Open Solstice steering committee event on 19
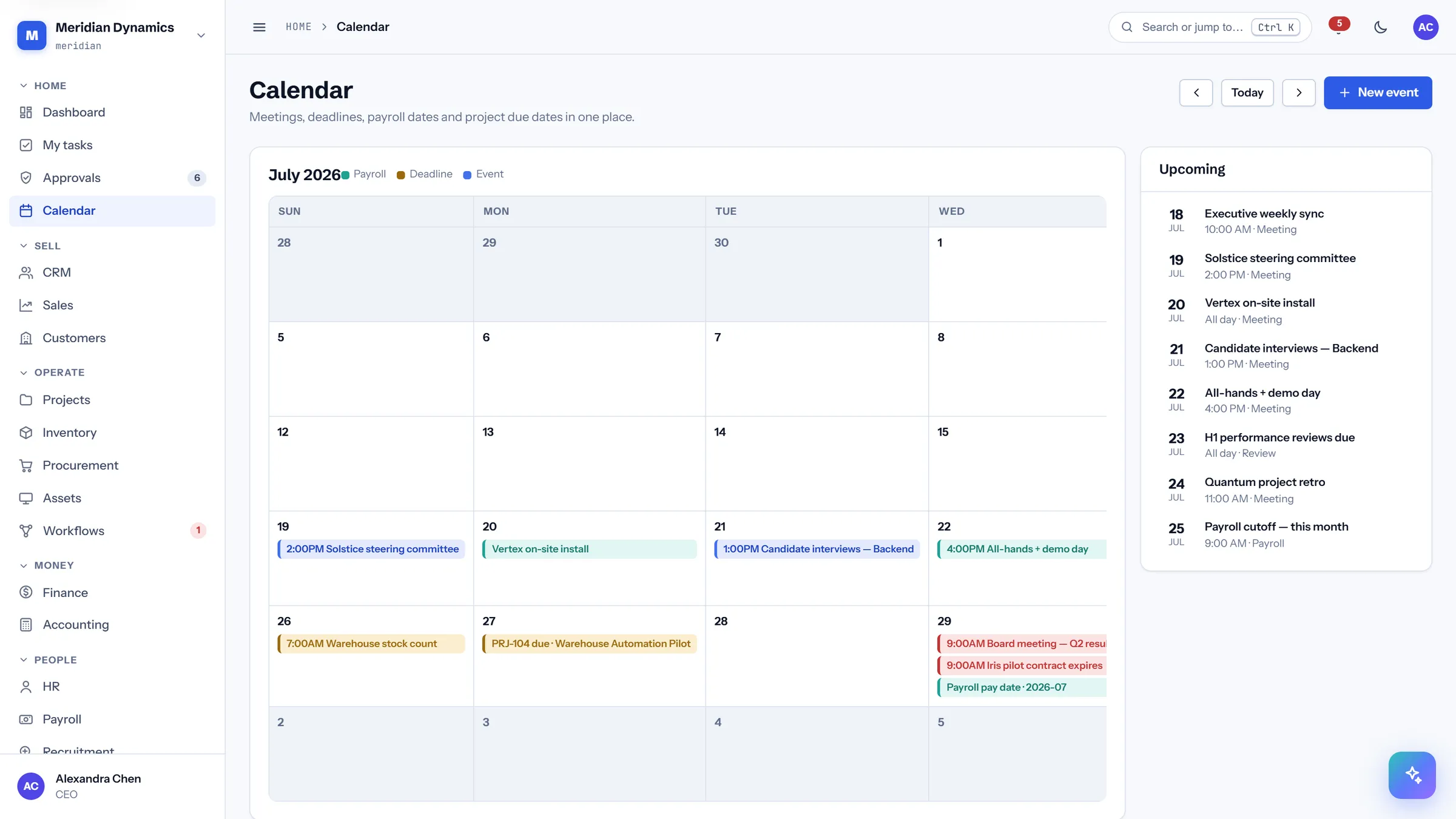 [x=371, y=549]
